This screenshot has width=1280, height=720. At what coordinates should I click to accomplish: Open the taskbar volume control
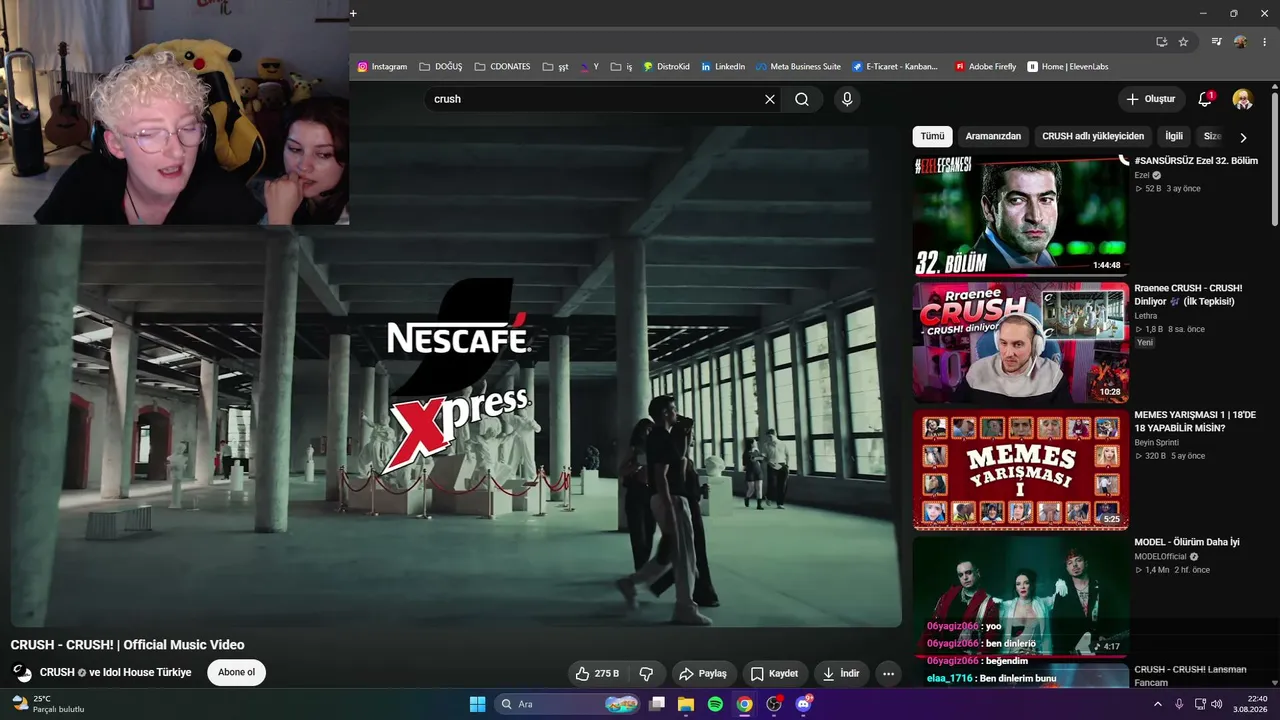(1216, 704)
